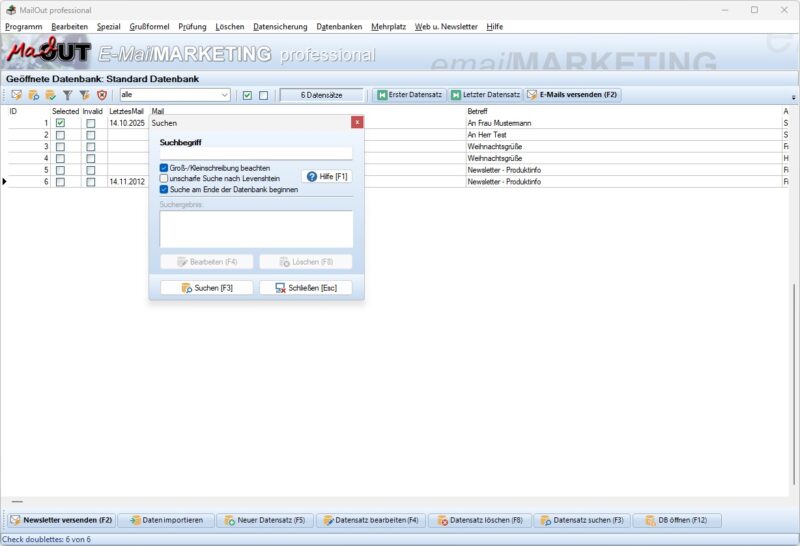Enable unscharfe Suche nach Levenshtein

[164, 178]
